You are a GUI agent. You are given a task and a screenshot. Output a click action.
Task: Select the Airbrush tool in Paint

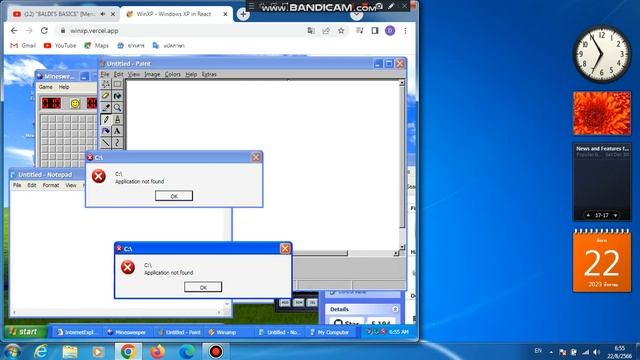click(106, 131)
